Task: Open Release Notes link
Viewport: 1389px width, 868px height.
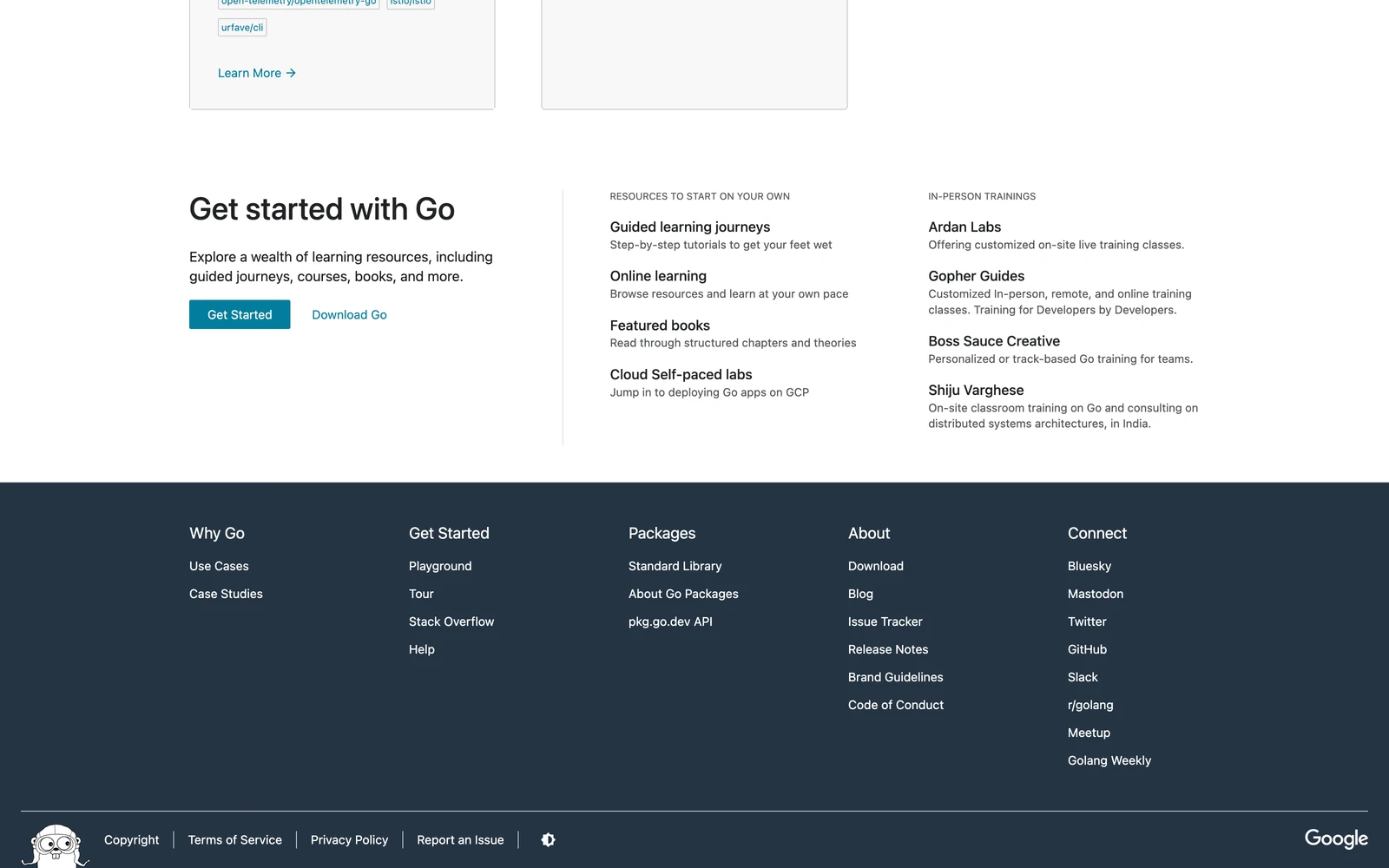Action: (888, 649)
